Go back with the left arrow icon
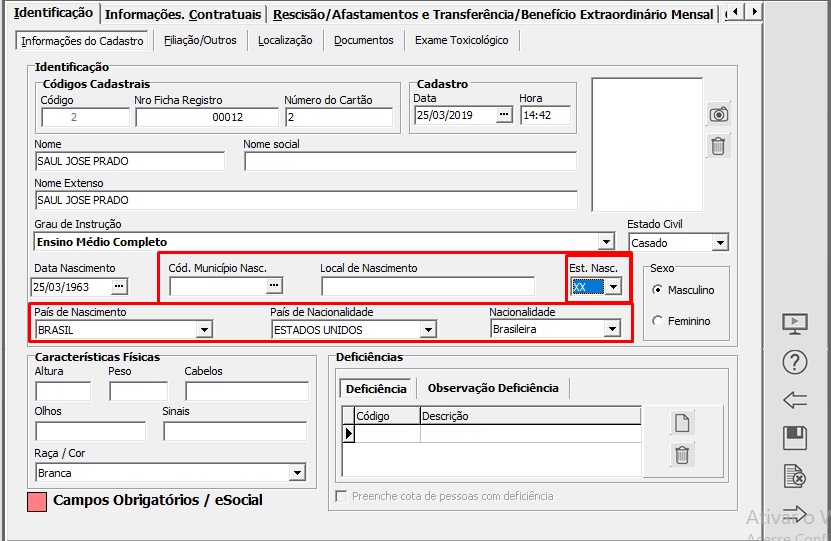Viewport: 831px width, 541px height. [x=795, y=400]
